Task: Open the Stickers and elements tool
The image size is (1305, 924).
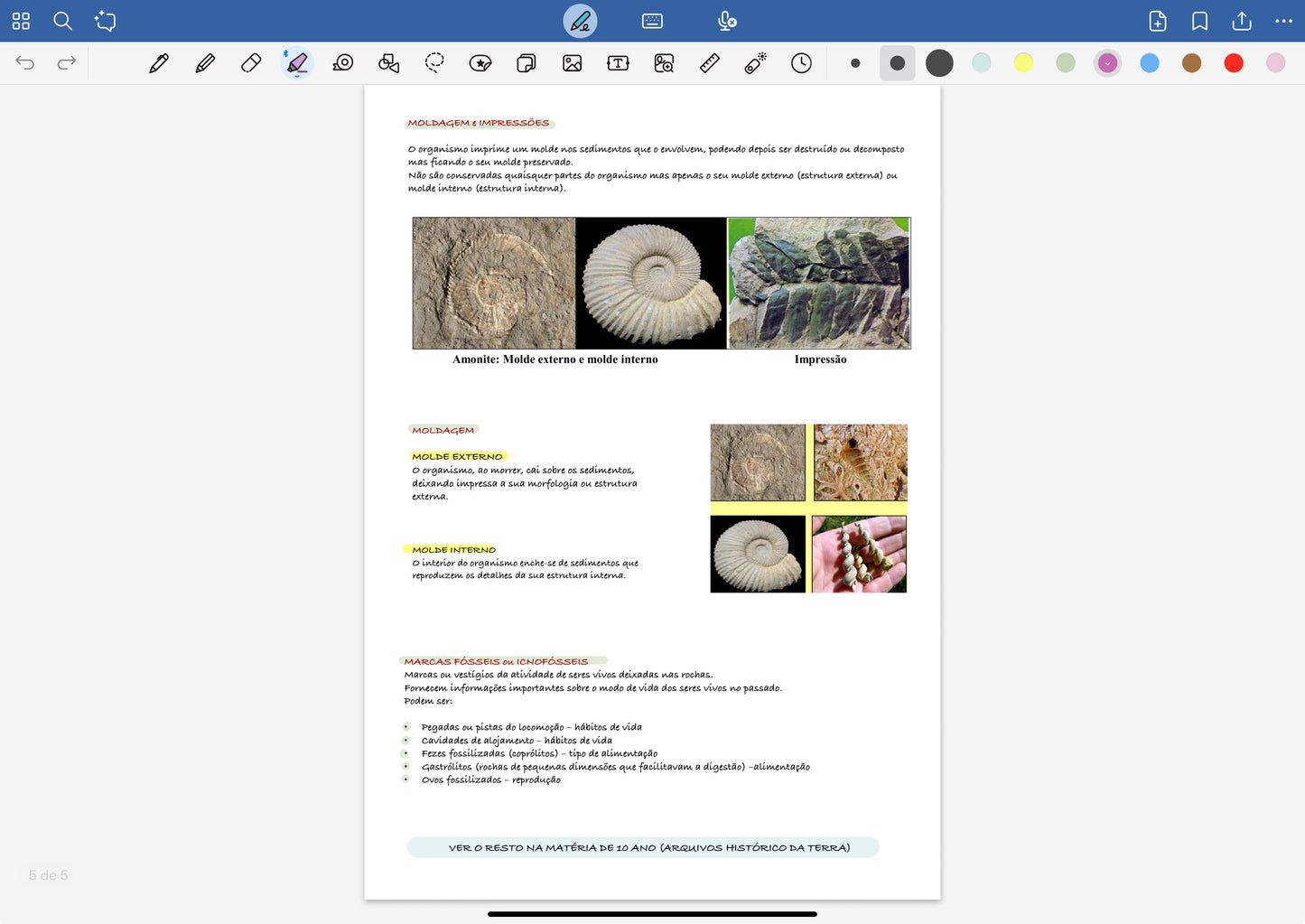Action: coord(480,63)
